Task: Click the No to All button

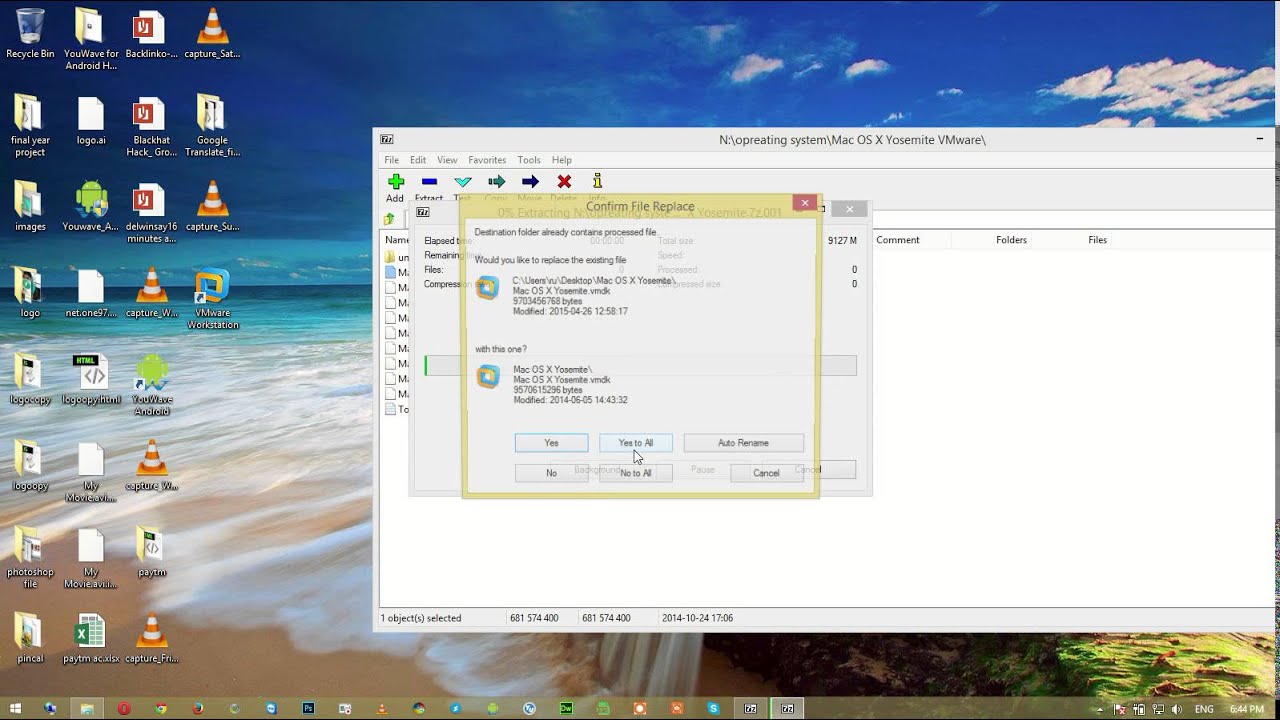Action: [x=636, y=473]
